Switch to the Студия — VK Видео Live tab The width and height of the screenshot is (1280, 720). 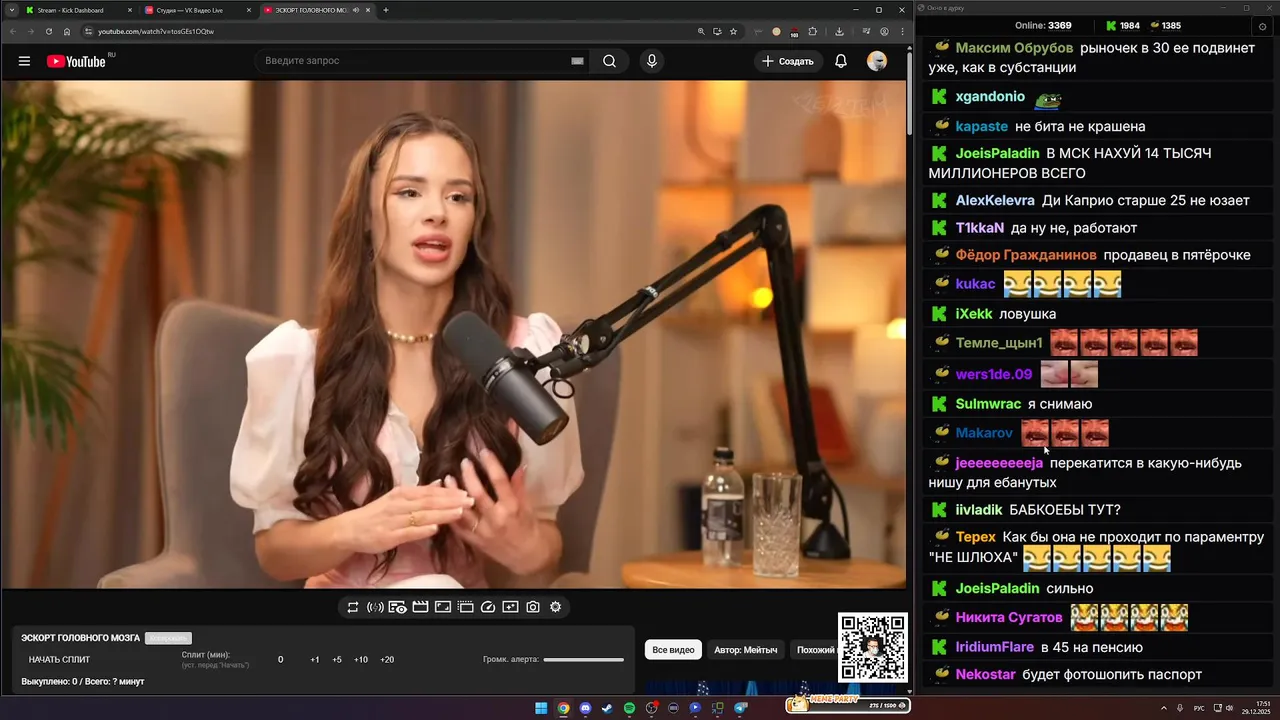pyautogui.click(x=196, y=10)
